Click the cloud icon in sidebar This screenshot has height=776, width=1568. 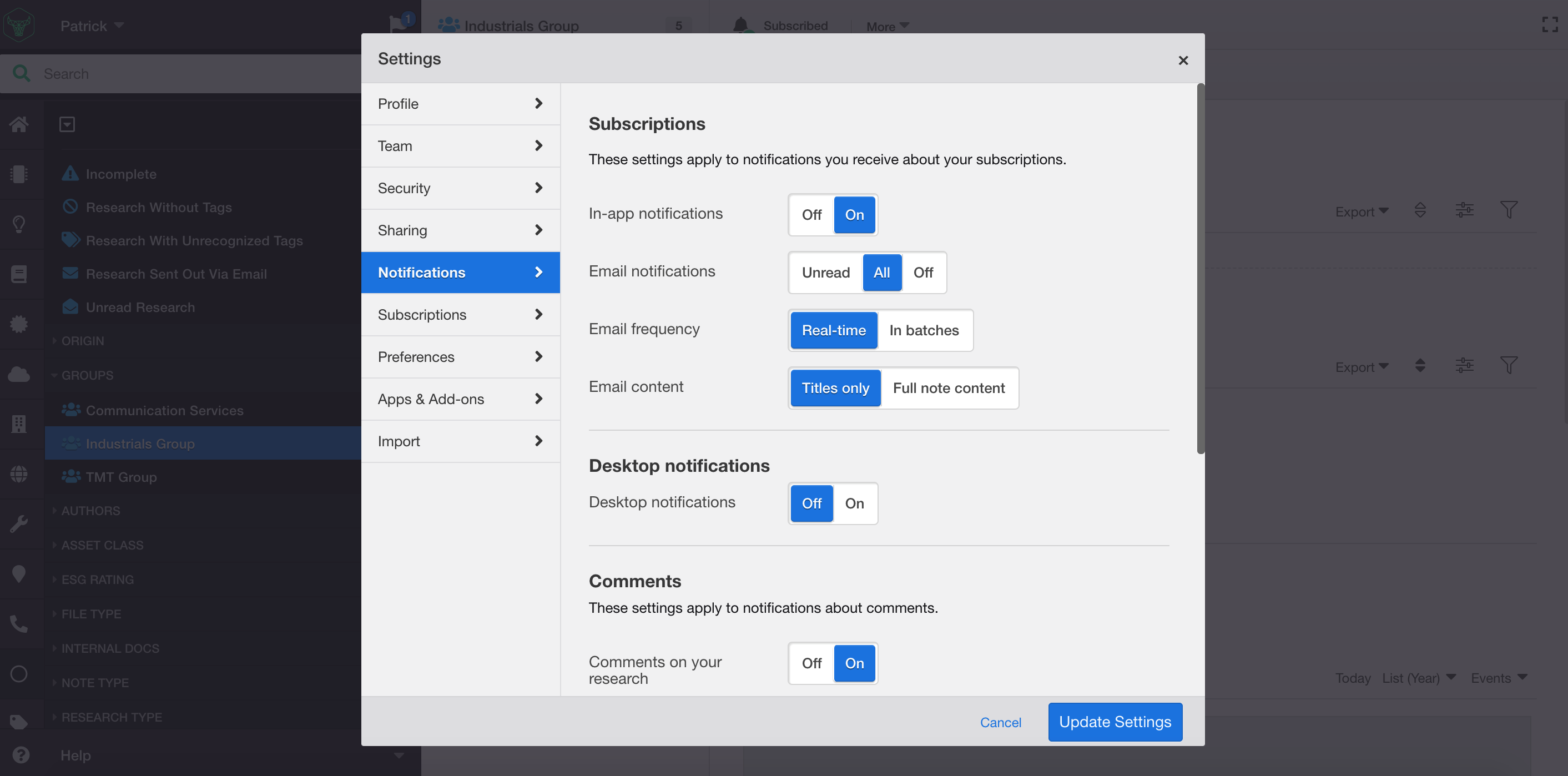(19, 374)
